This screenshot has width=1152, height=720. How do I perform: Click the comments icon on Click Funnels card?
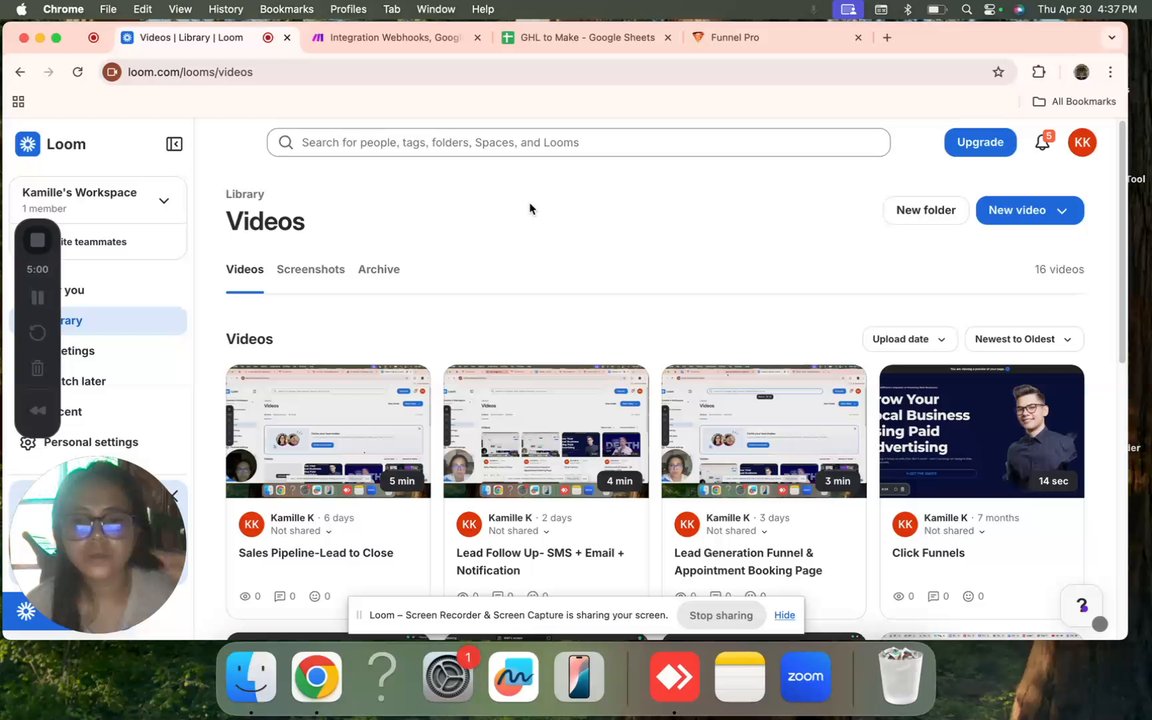[933, 597]
